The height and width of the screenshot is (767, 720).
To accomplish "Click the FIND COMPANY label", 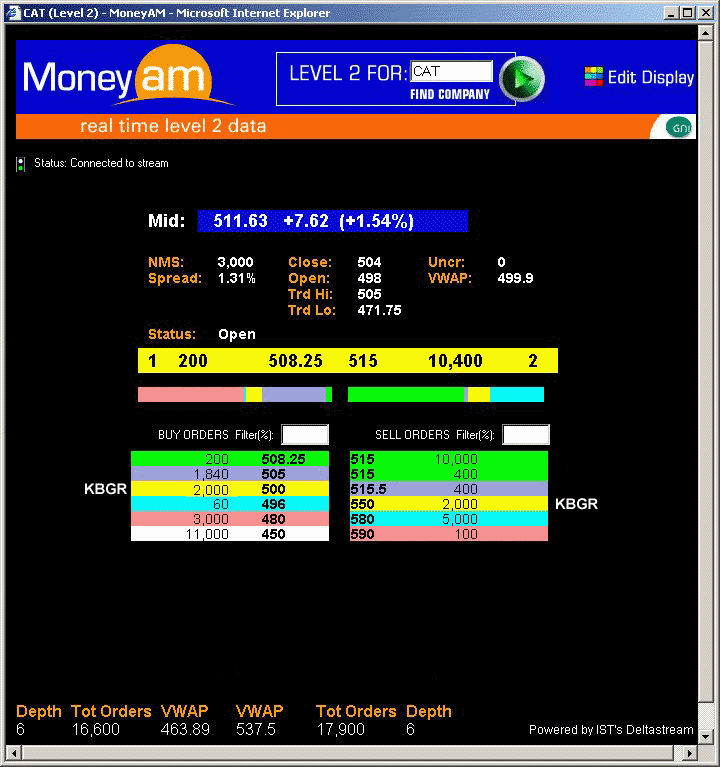I will tap(450, 94).
